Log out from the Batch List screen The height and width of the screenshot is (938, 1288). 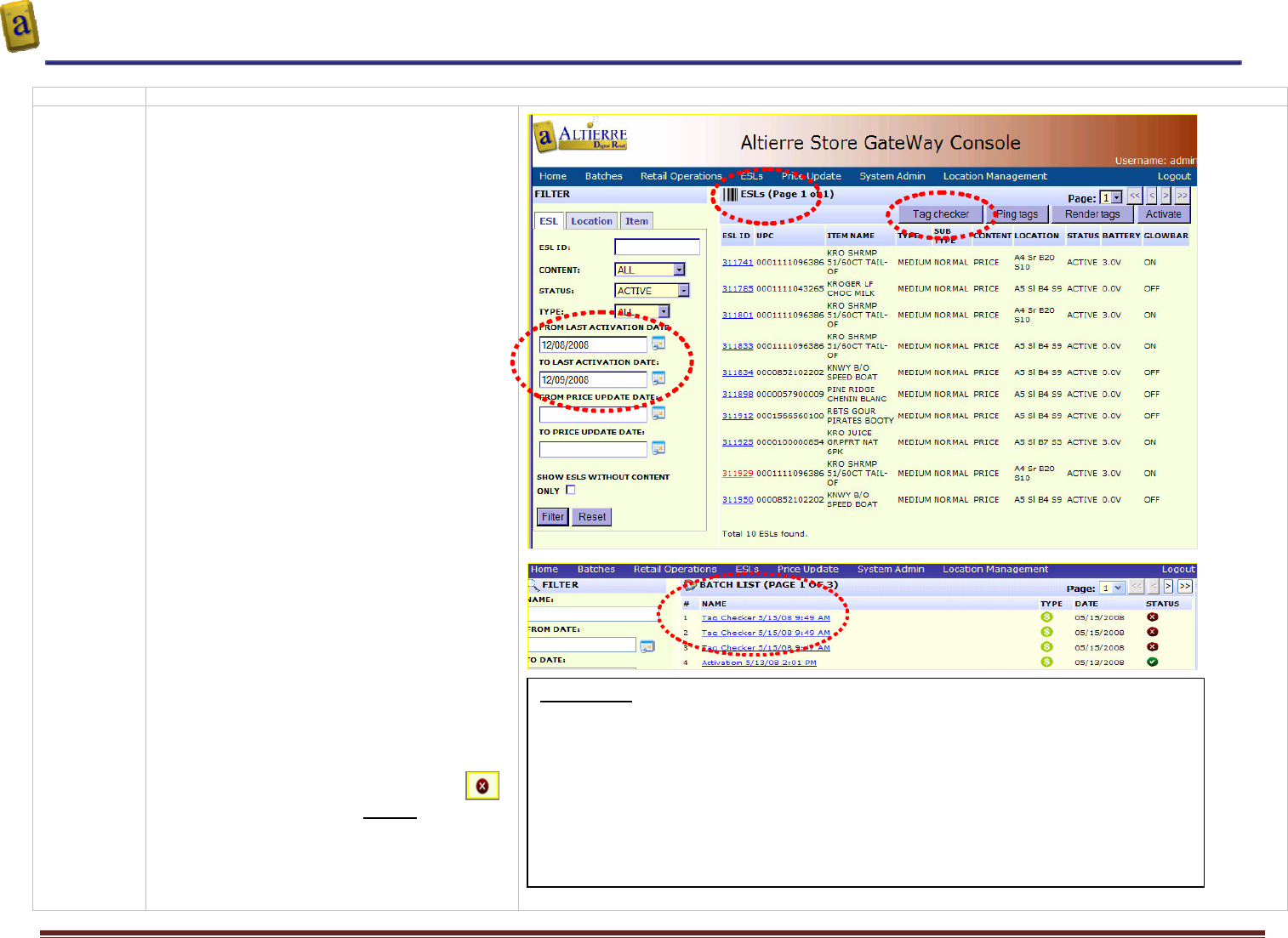[x=1178, y=570]
